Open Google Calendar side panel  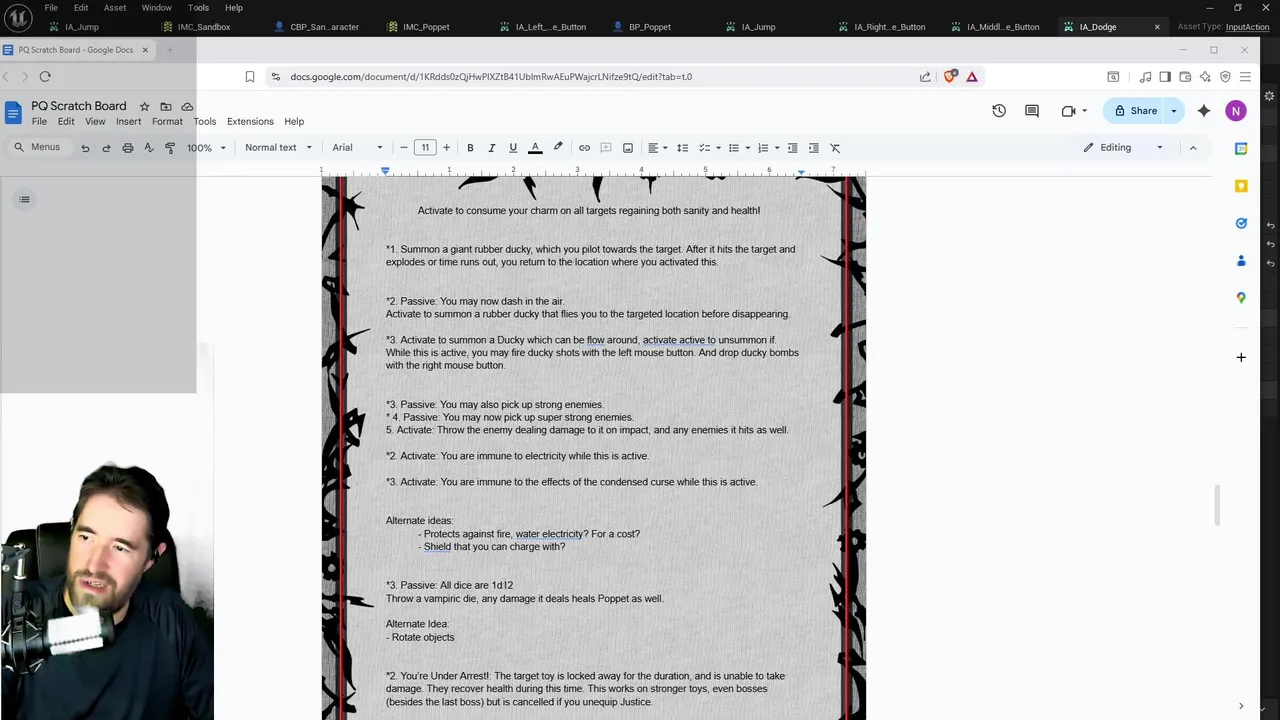[1241, 149]
